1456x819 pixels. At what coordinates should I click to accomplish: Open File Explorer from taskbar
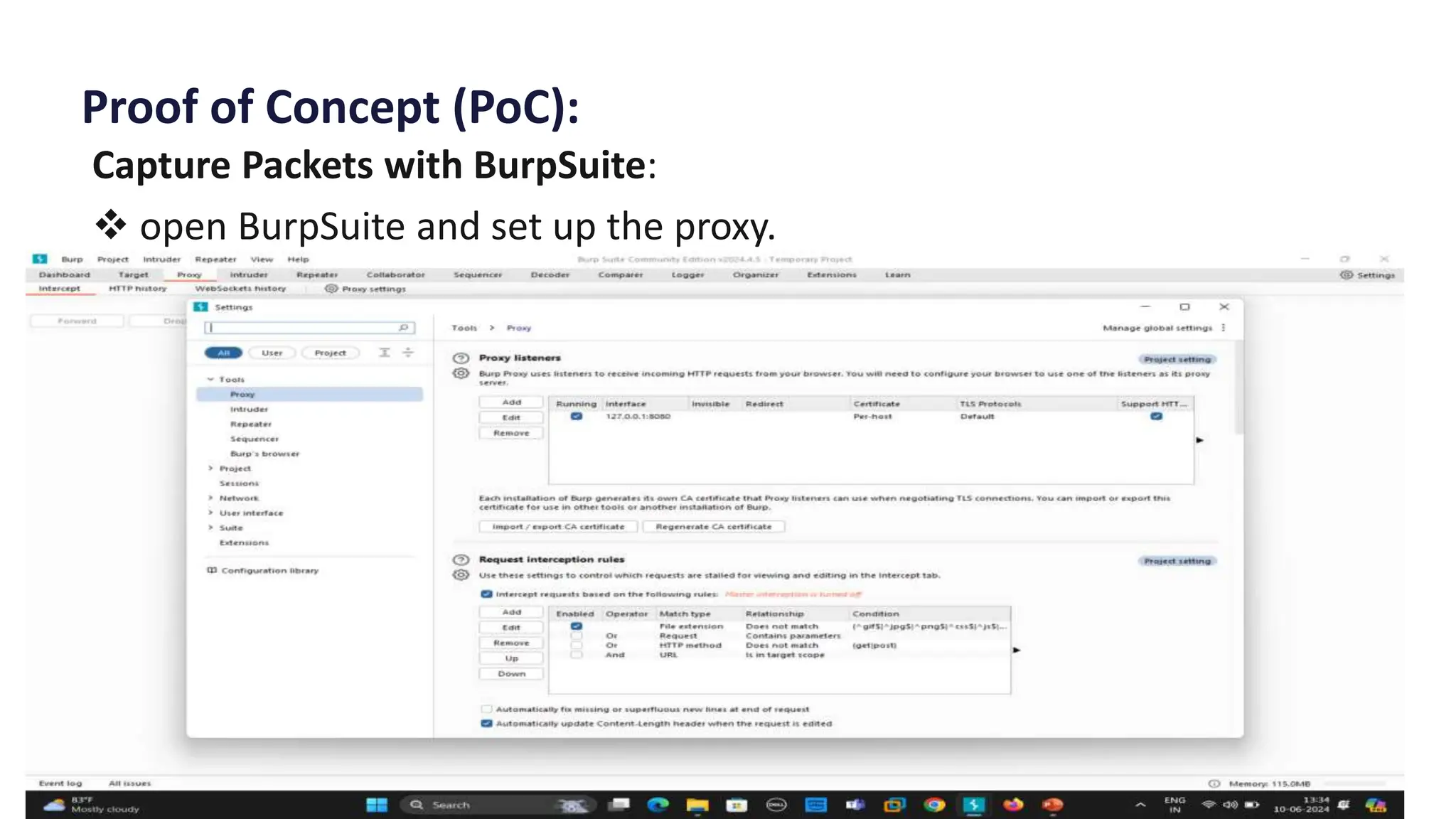coord(697,805)
